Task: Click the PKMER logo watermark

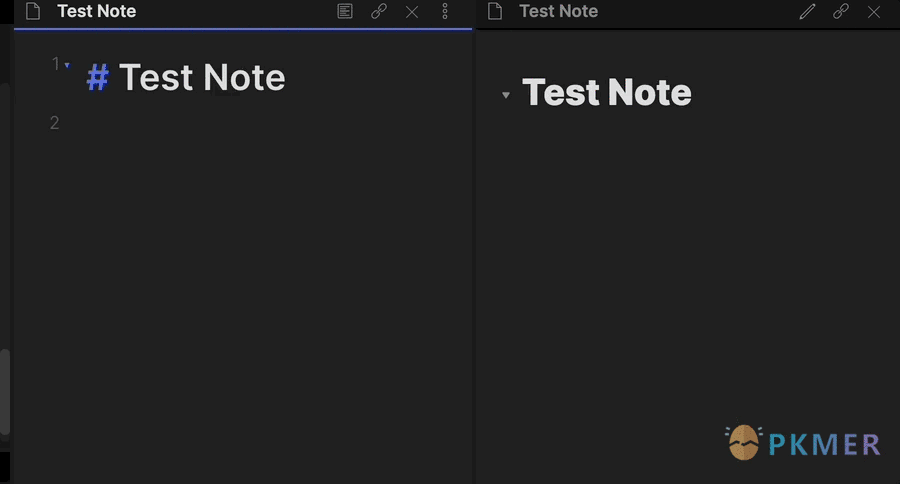Action: [802, 443]
